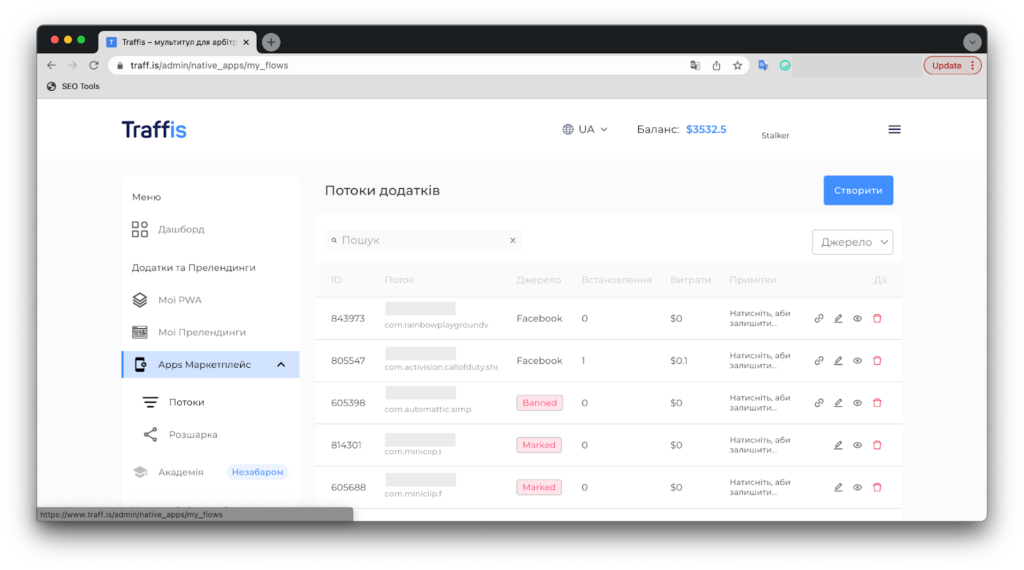
Task: Open the UA language selector
Action: [585, 129]
